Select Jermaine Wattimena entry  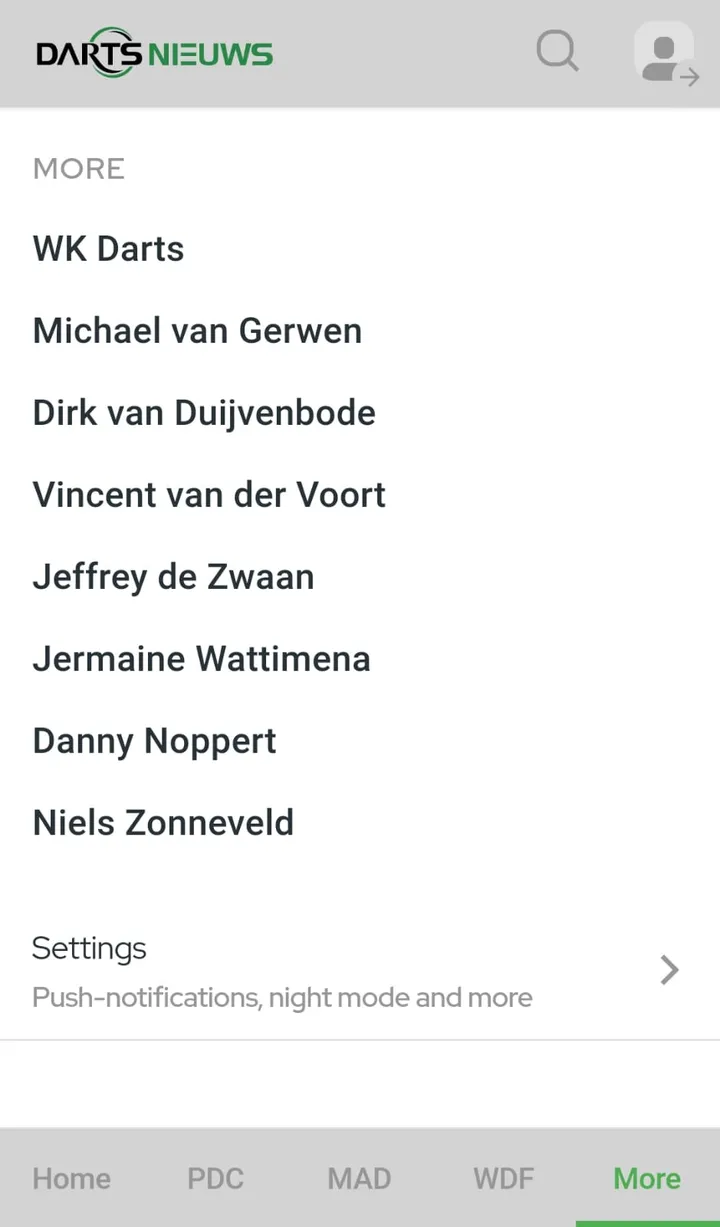coord(201,659)
